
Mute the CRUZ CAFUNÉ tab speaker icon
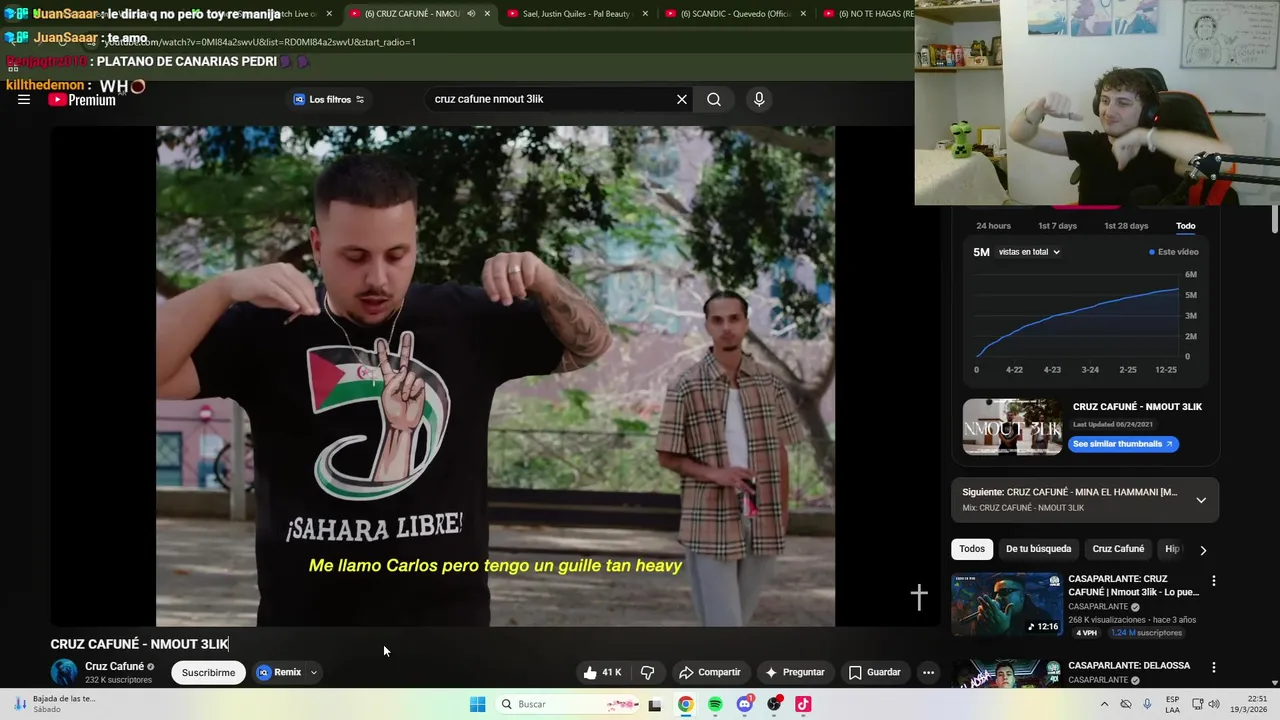[x=471, y=14]
